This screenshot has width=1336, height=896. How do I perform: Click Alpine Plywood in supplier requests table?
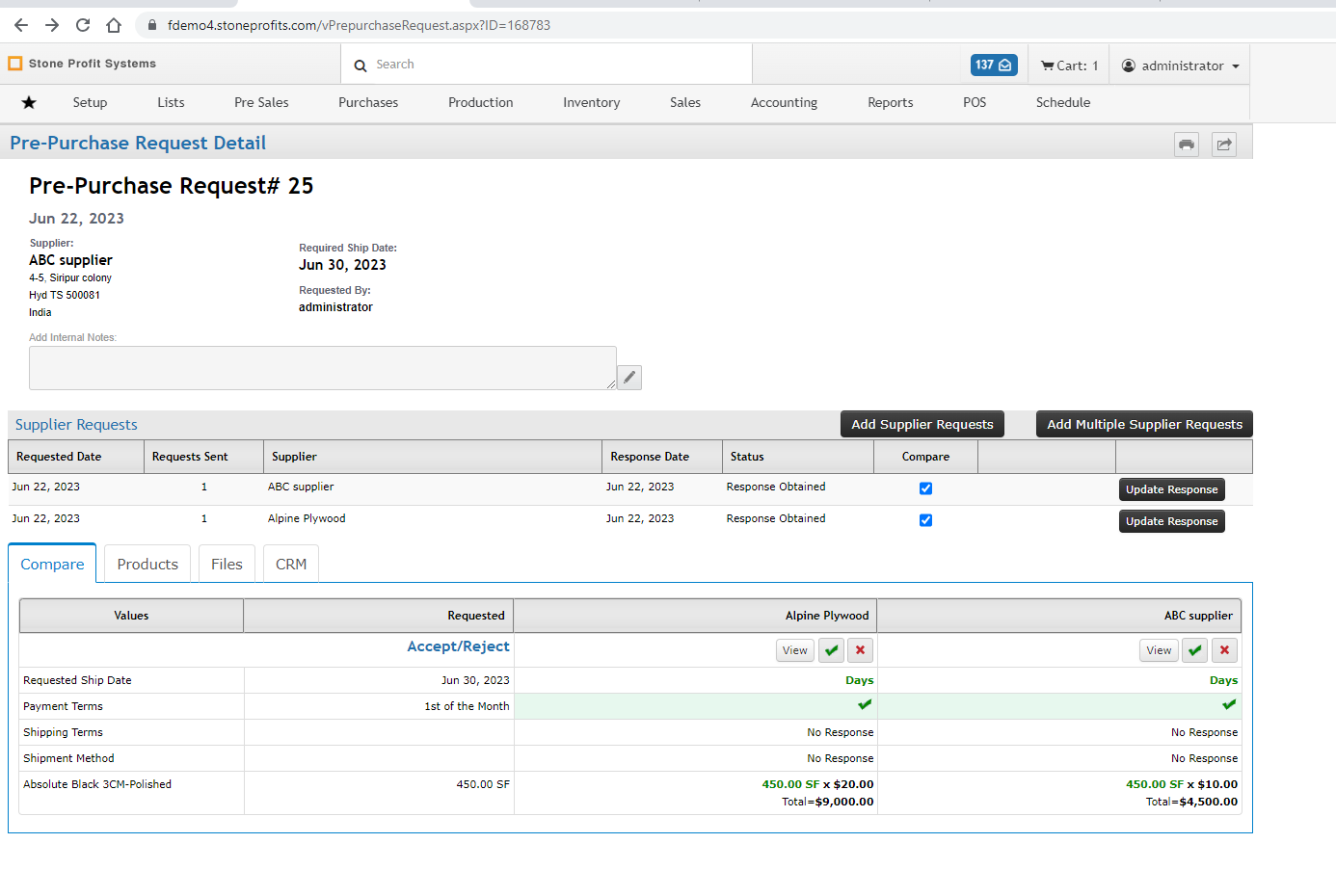pyautogui.click(x=307, y=518)
